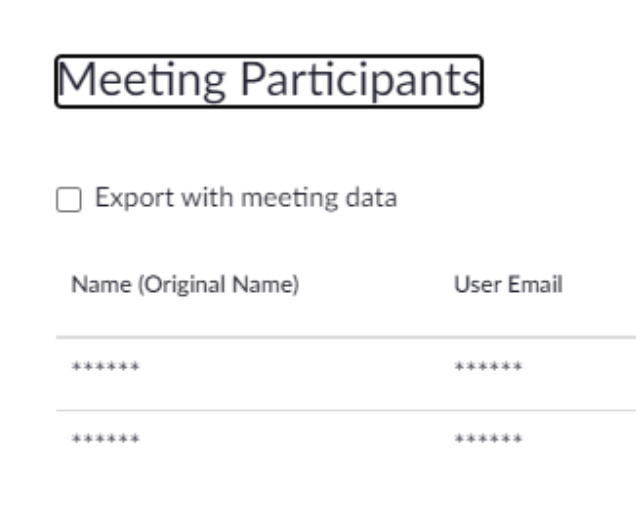Select the Meeting Participants heading
Image resolution: width=636 pixels, height=514 pixels.
269,81
